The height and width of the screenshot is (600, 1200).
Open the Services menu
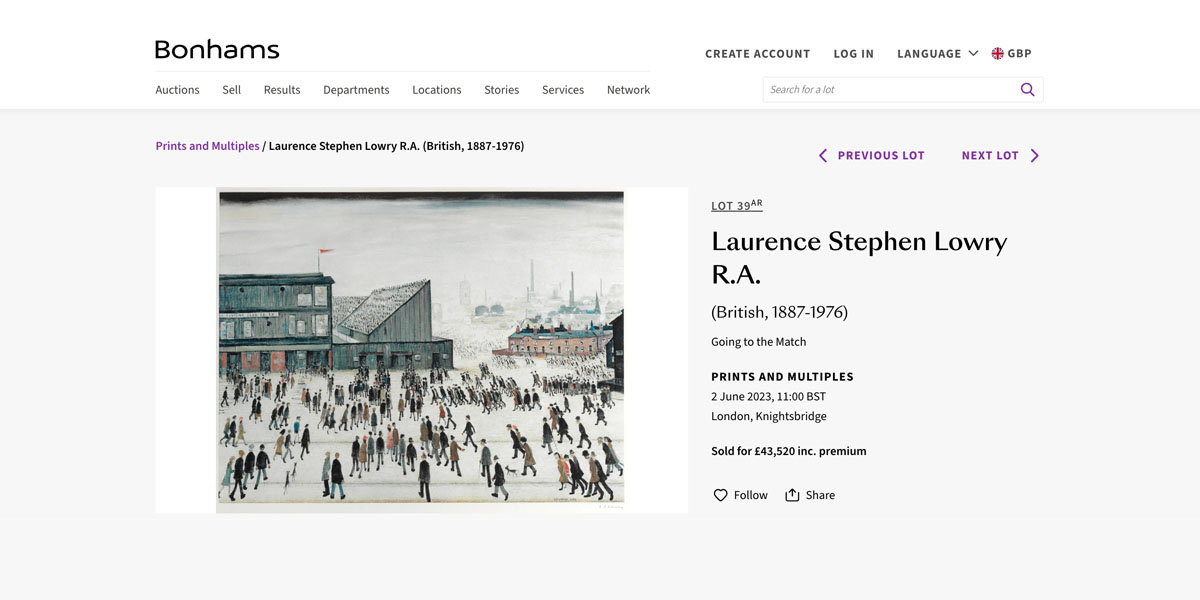[x=563, y=90]
